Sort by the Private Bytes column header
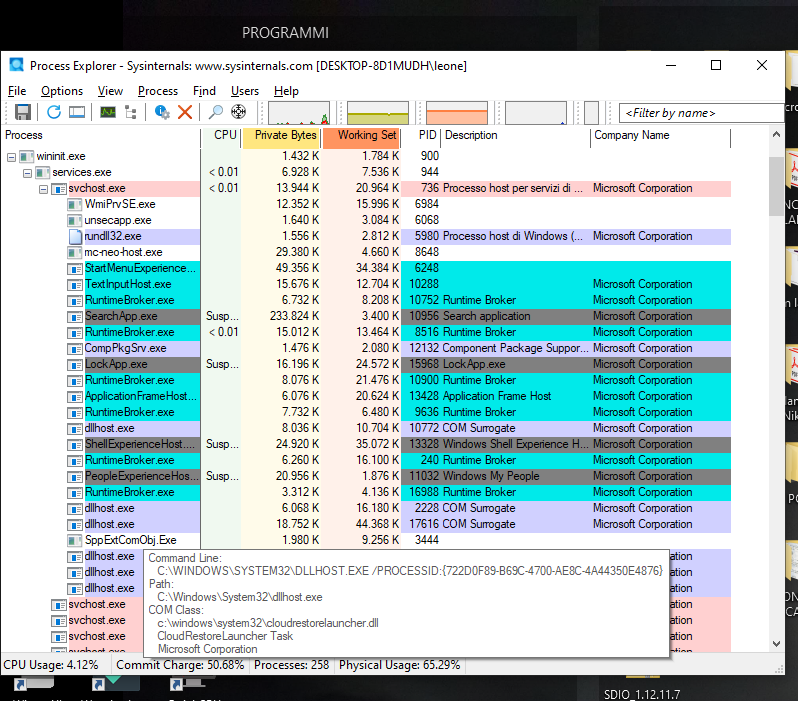798x701 pixels. click(281, 136)
